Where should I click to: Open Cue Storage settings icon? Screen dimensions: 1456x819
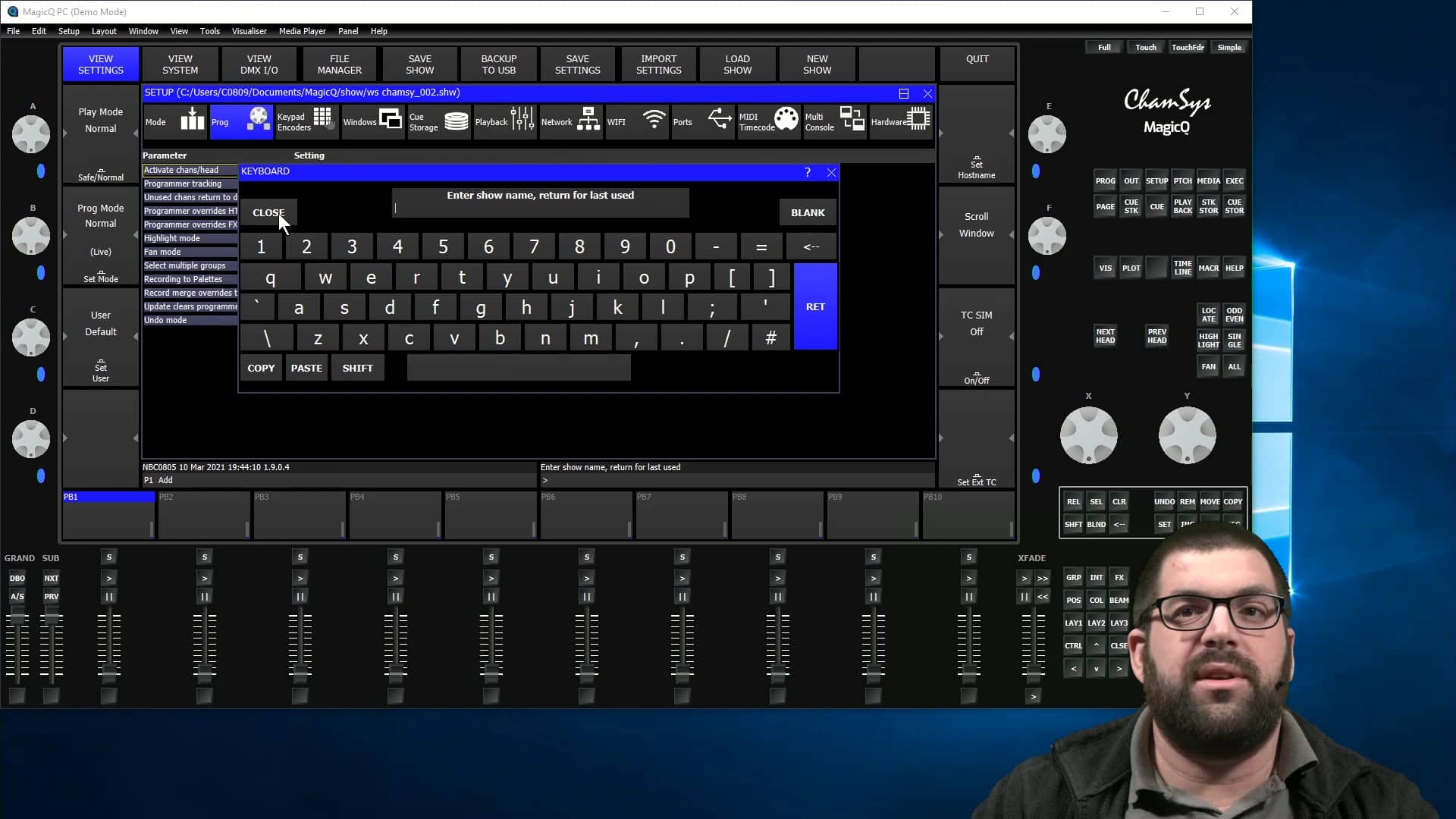pyautogui.click(x=456, y=121)
